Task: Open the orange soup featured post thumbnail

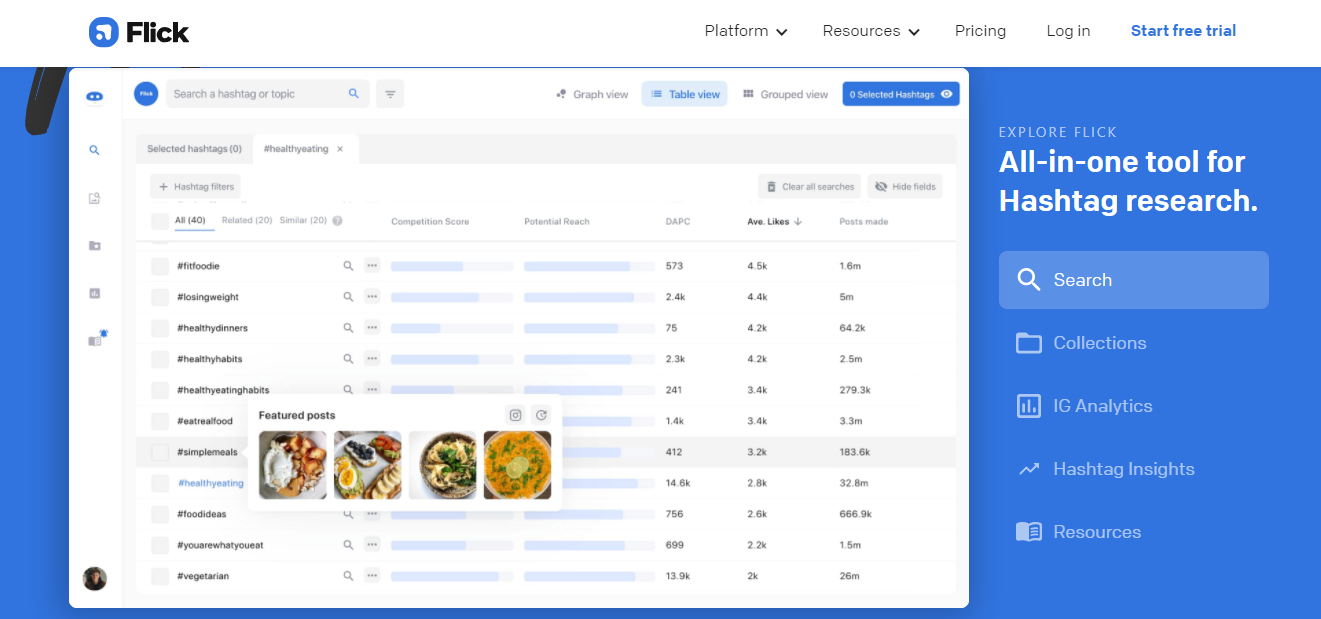Action: (517, 465)
